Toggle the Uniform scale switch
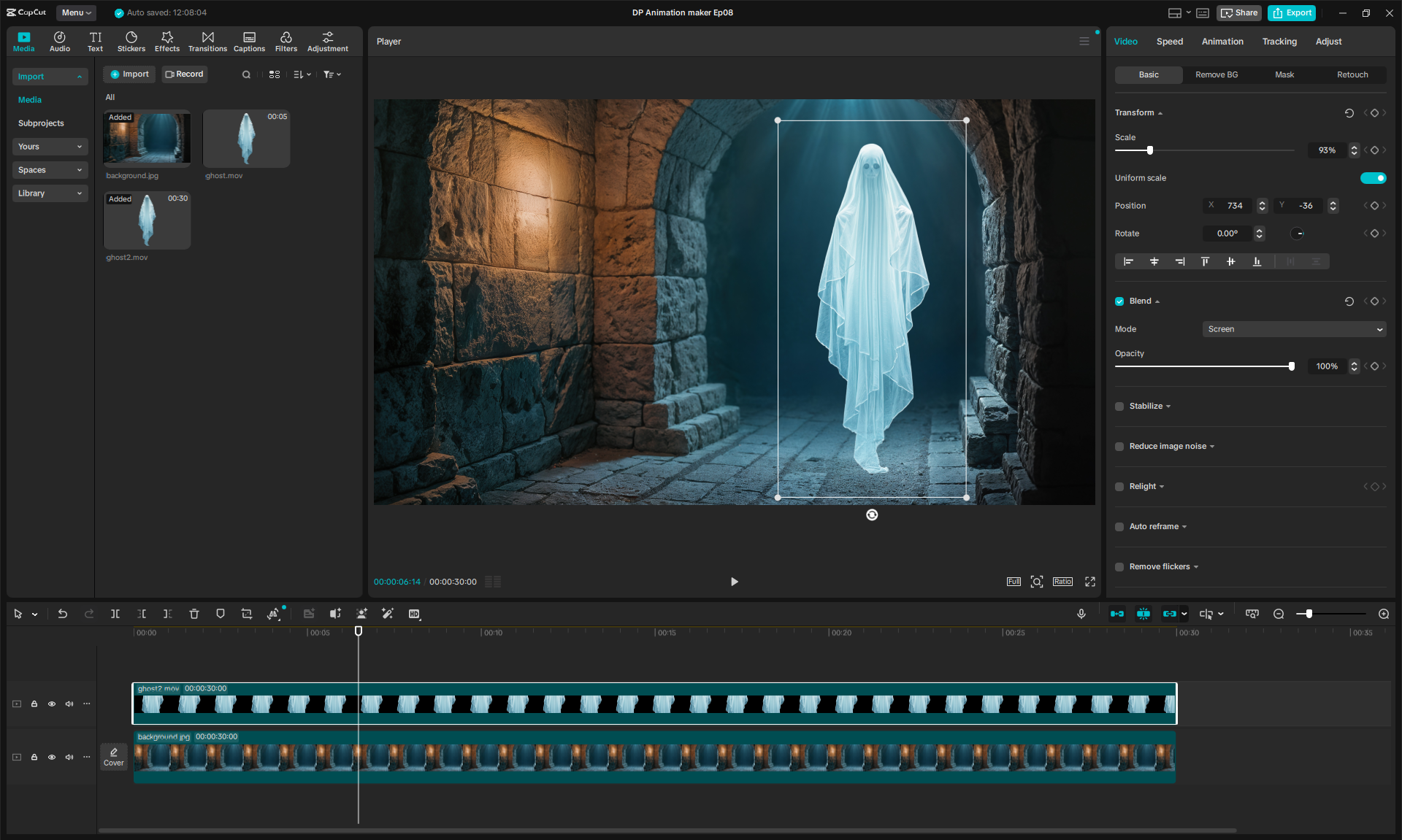The width and height of the screenshot is (1402, 840). click(1373, 178)
